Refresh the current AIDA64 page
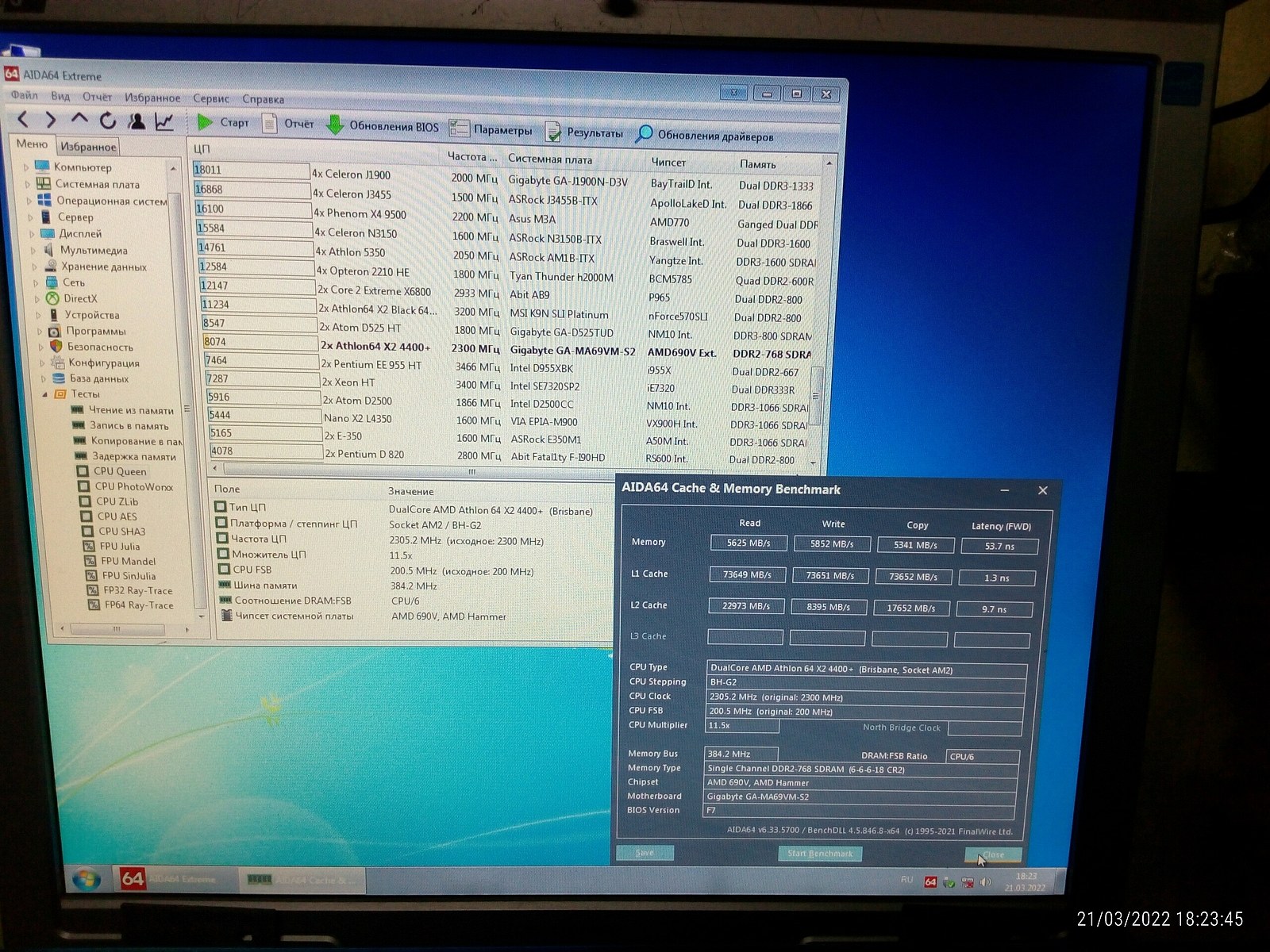The height and width of the screenshot is (952, 1270). tap(108, 121)
